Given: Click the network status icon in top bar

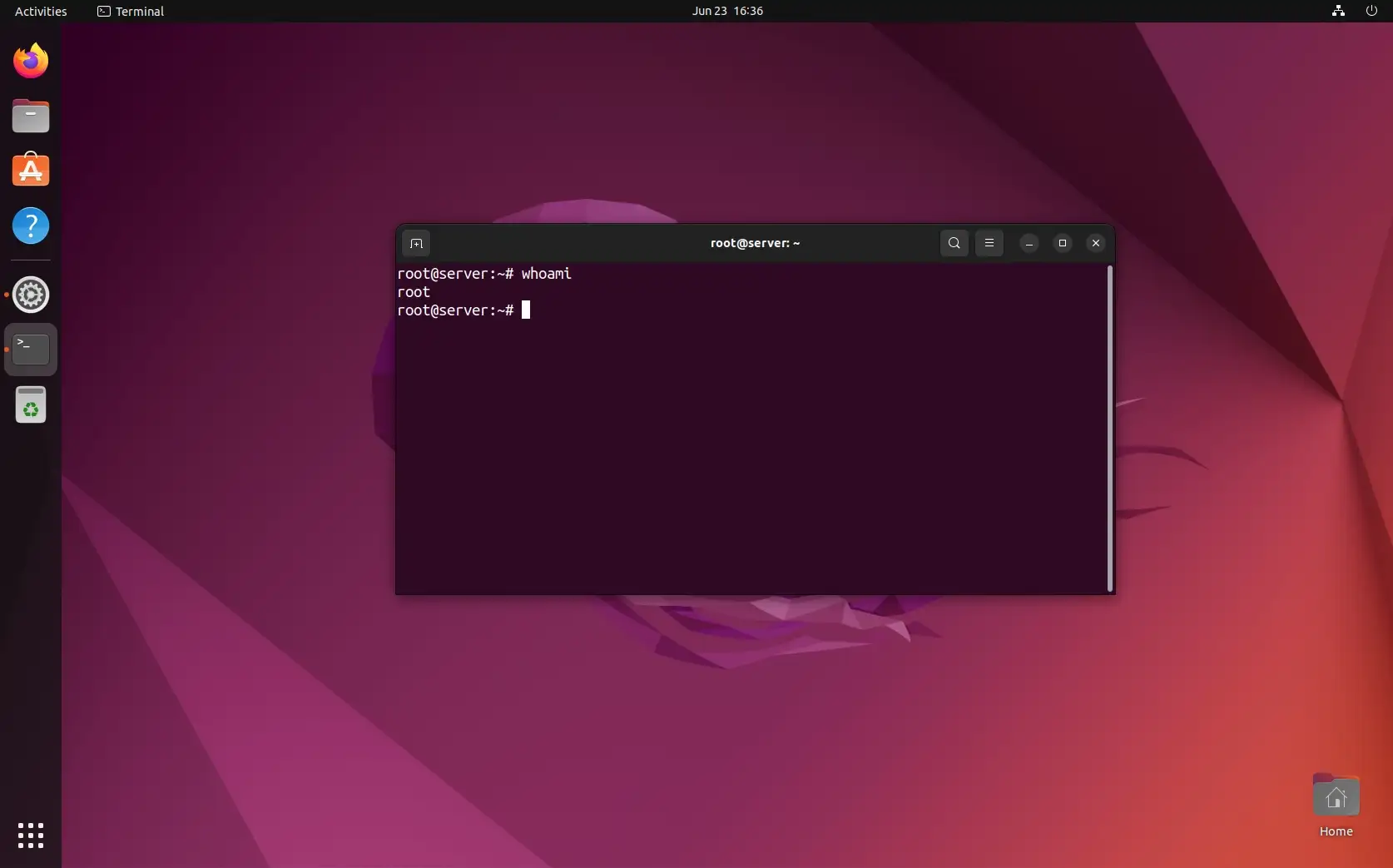Looking at the screenshot, I should (1337, 11).
